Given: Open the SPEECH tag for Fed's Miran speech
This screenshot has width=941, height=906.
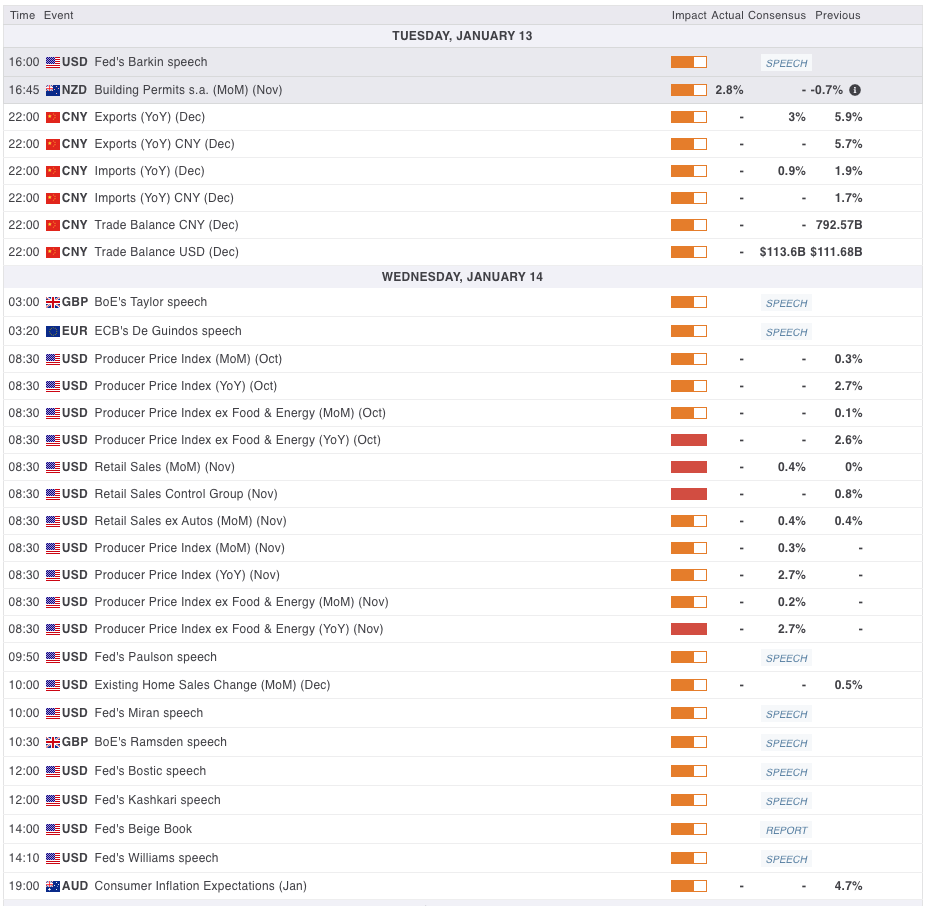Looking at the screenshot, I should pos(786,714).
